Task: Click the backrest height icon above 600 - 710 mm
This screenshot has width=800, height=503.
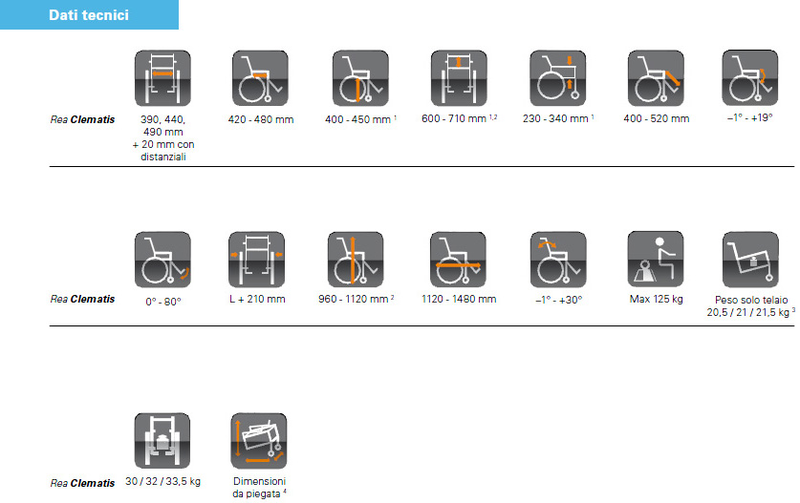Action: (459, 78)
